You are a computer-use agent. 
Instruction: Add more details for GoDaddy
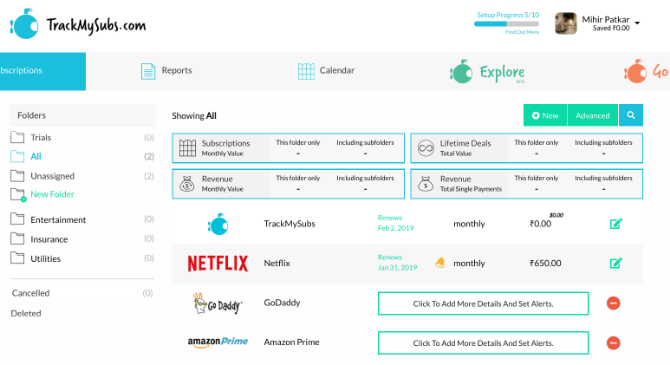point(483,303)
